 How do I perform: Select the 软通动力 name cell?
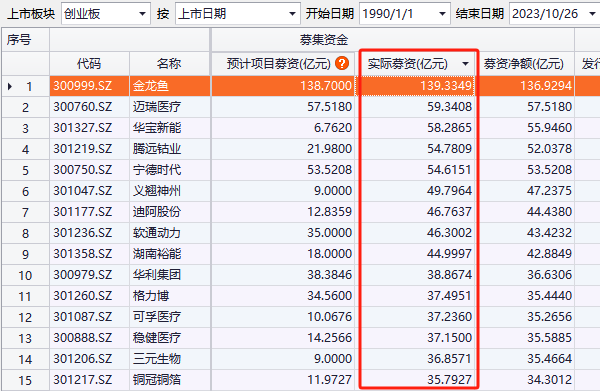170,233
